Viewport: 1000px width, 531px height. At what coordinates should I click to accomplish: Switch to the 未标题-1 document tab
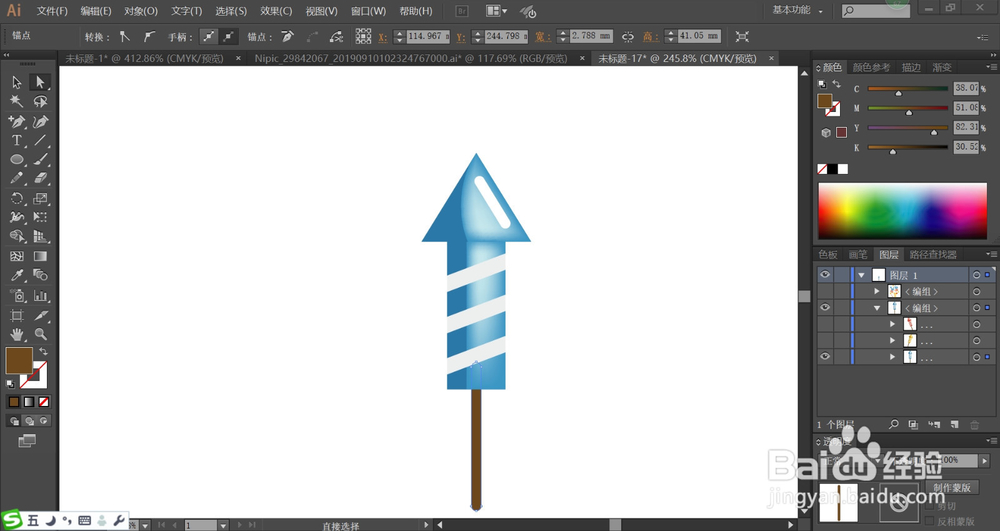point(144,58)
